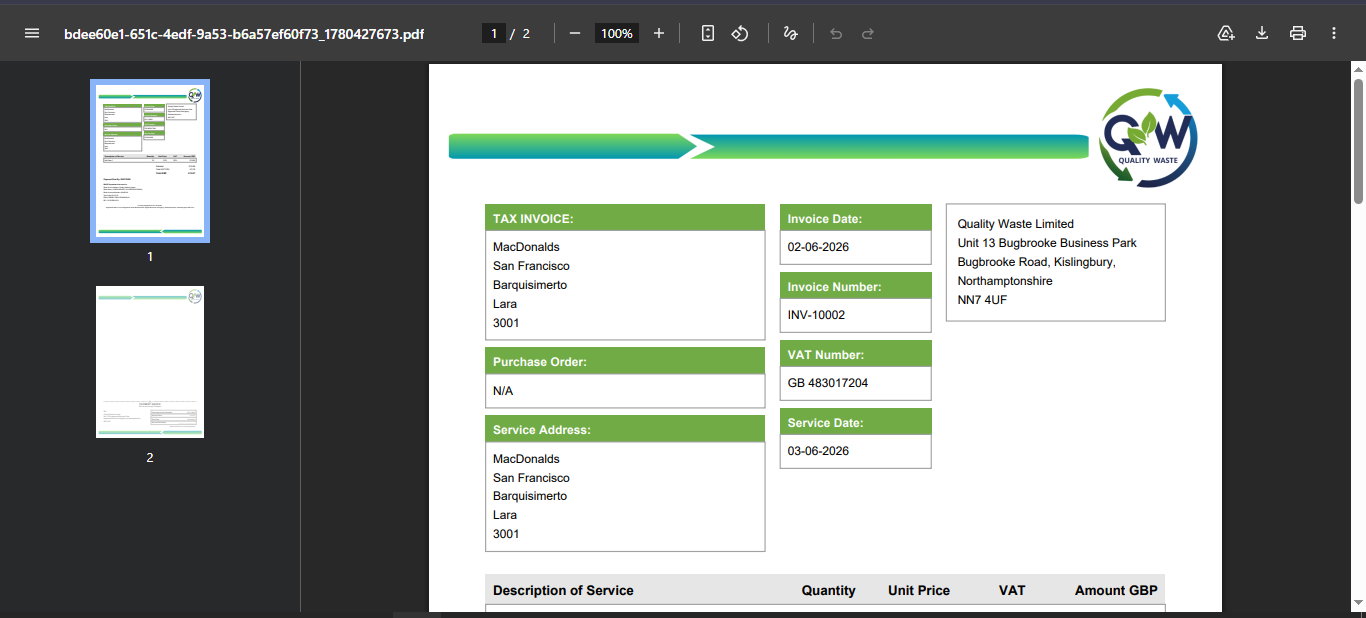Click the Invoice Date label
This screenshot has width=1366, height=618.
pyautogui.click(x=825, y=218)
